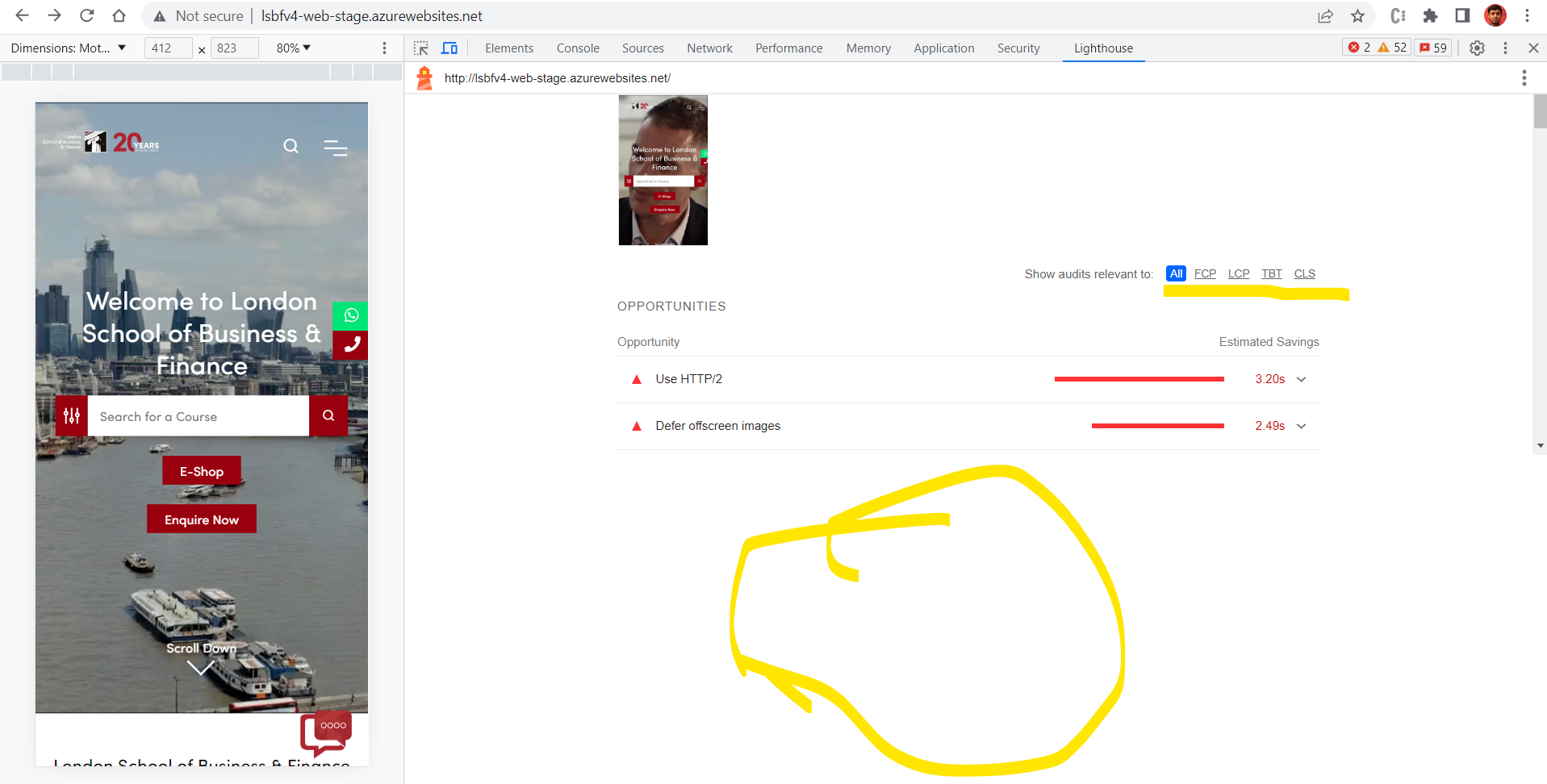Screen dimensions: 1547x784
Task: Toggle the device toolbar icon
Action: pos(449,48)
